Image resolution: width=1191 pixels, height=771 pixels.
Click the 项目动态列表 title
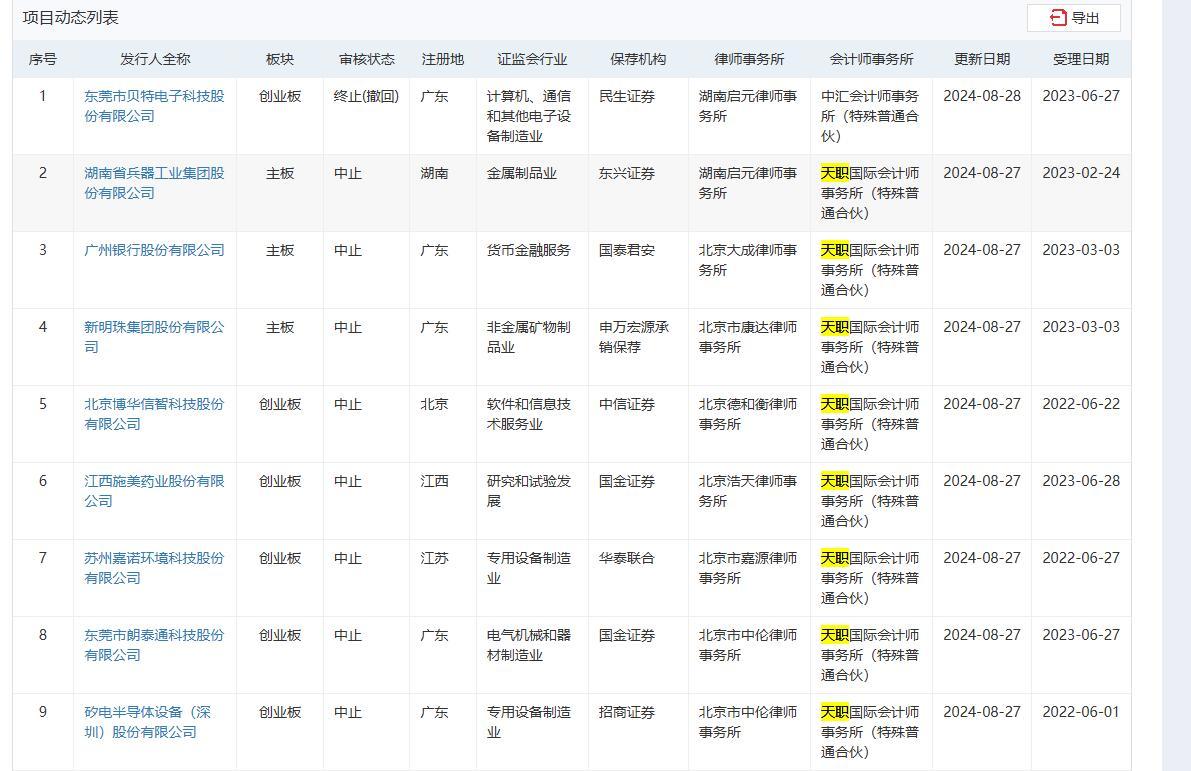tap(71, 17)
